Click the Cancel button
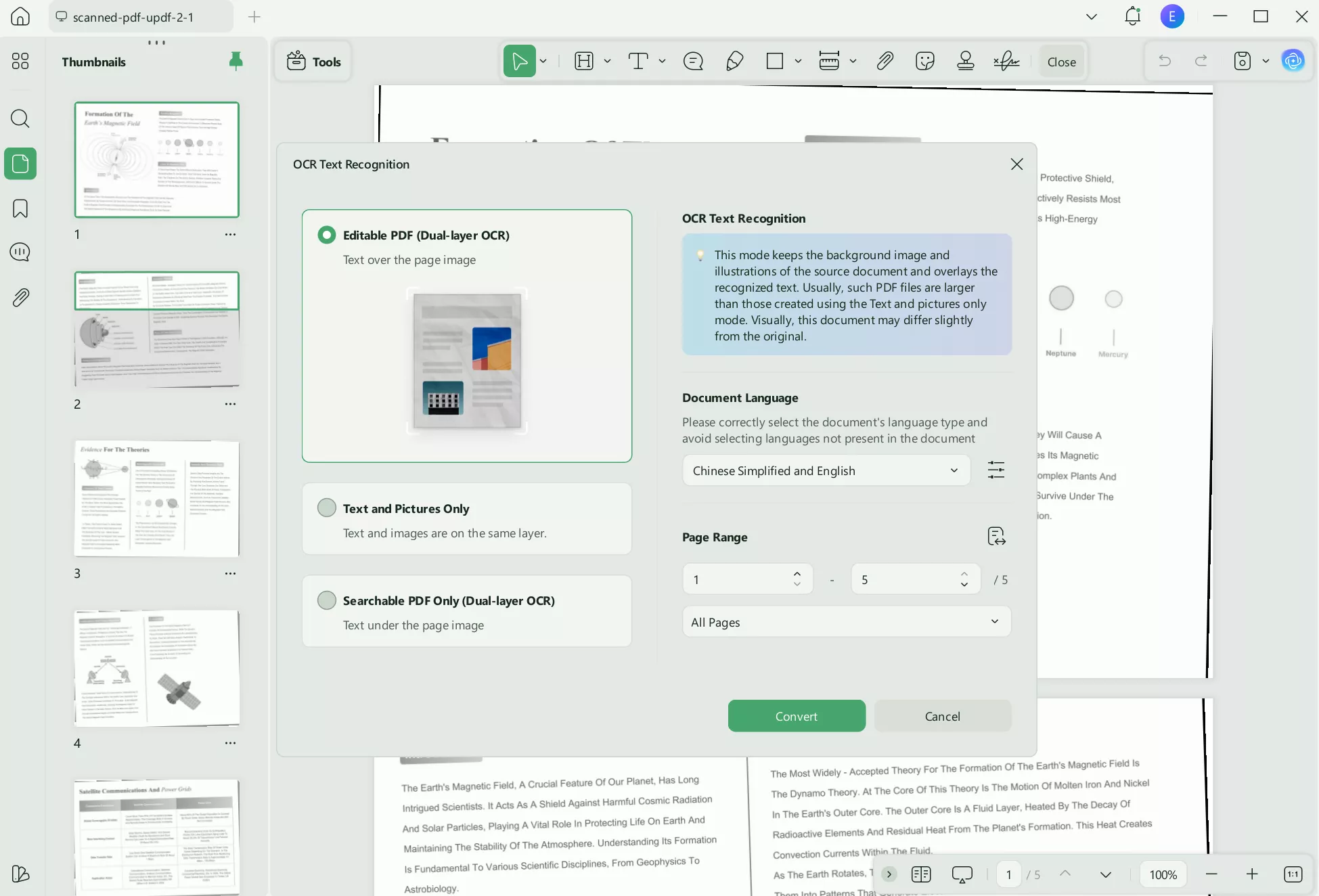This screenshot has width=1319, height=896. [x=942, y=716]
